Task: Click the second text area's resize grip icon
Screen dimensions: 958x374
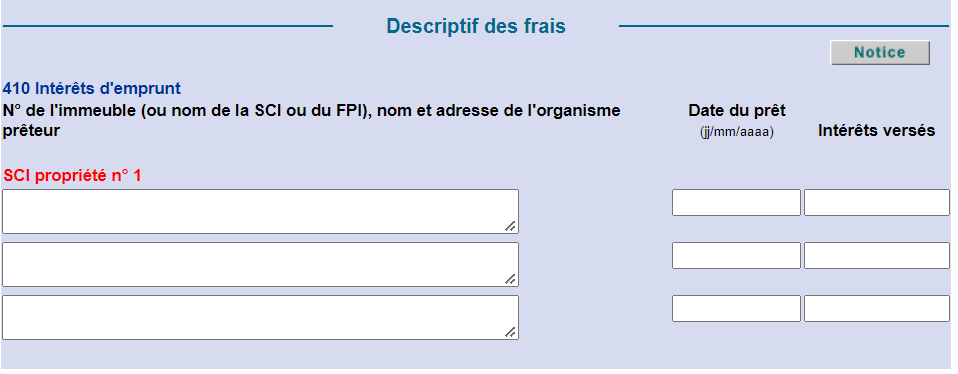Action: click(x=510, y=279)
